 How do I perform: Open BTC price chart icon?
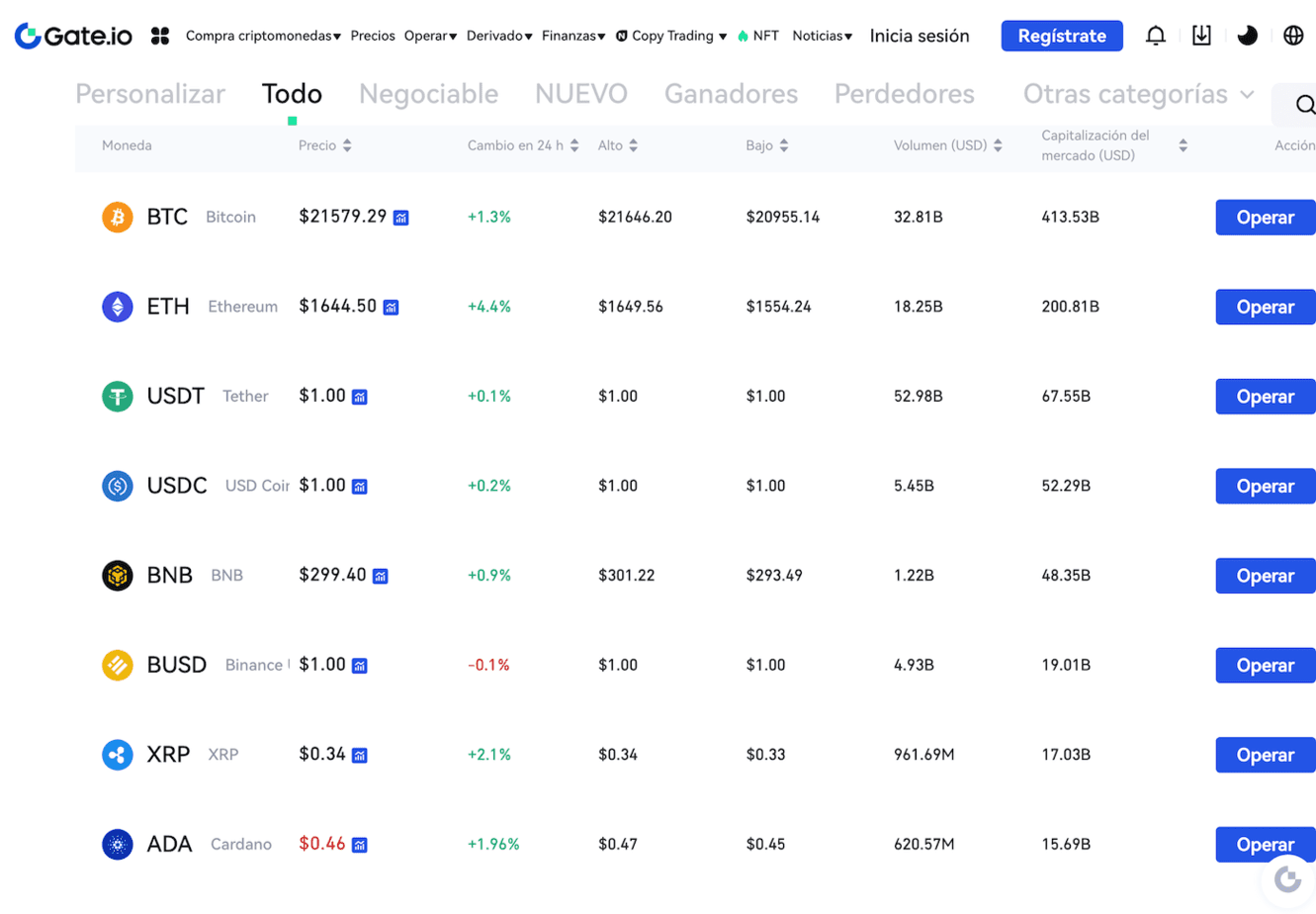[400, 218]
